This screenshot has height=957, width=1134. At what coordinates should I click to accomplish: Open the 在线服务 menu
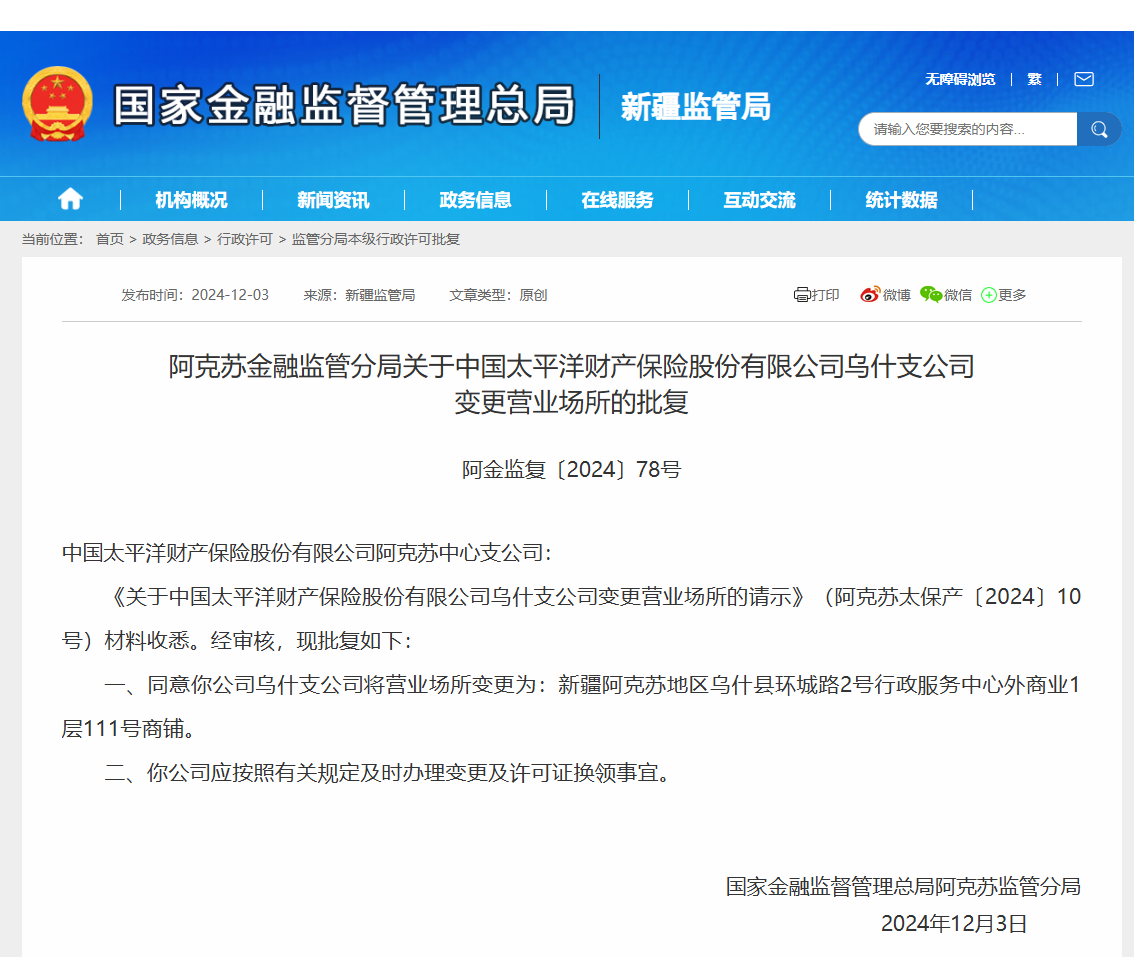tap(617, 200)
